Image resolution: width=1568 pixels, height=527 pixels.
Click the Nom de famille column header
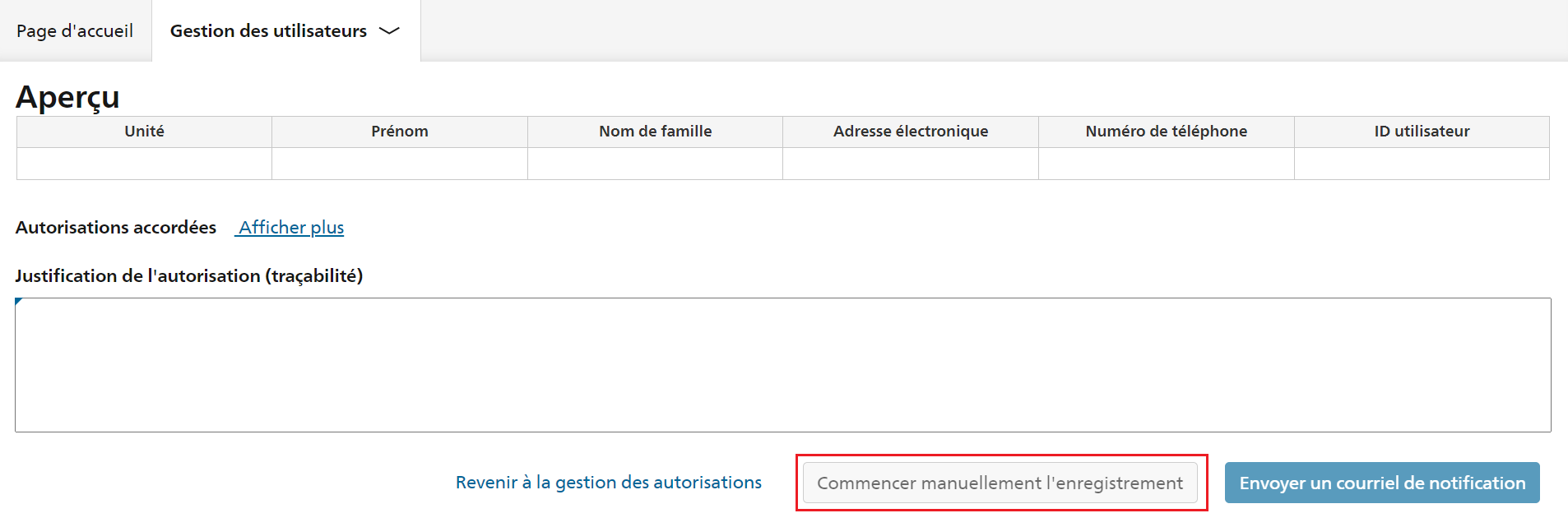(x=655, y=132)
